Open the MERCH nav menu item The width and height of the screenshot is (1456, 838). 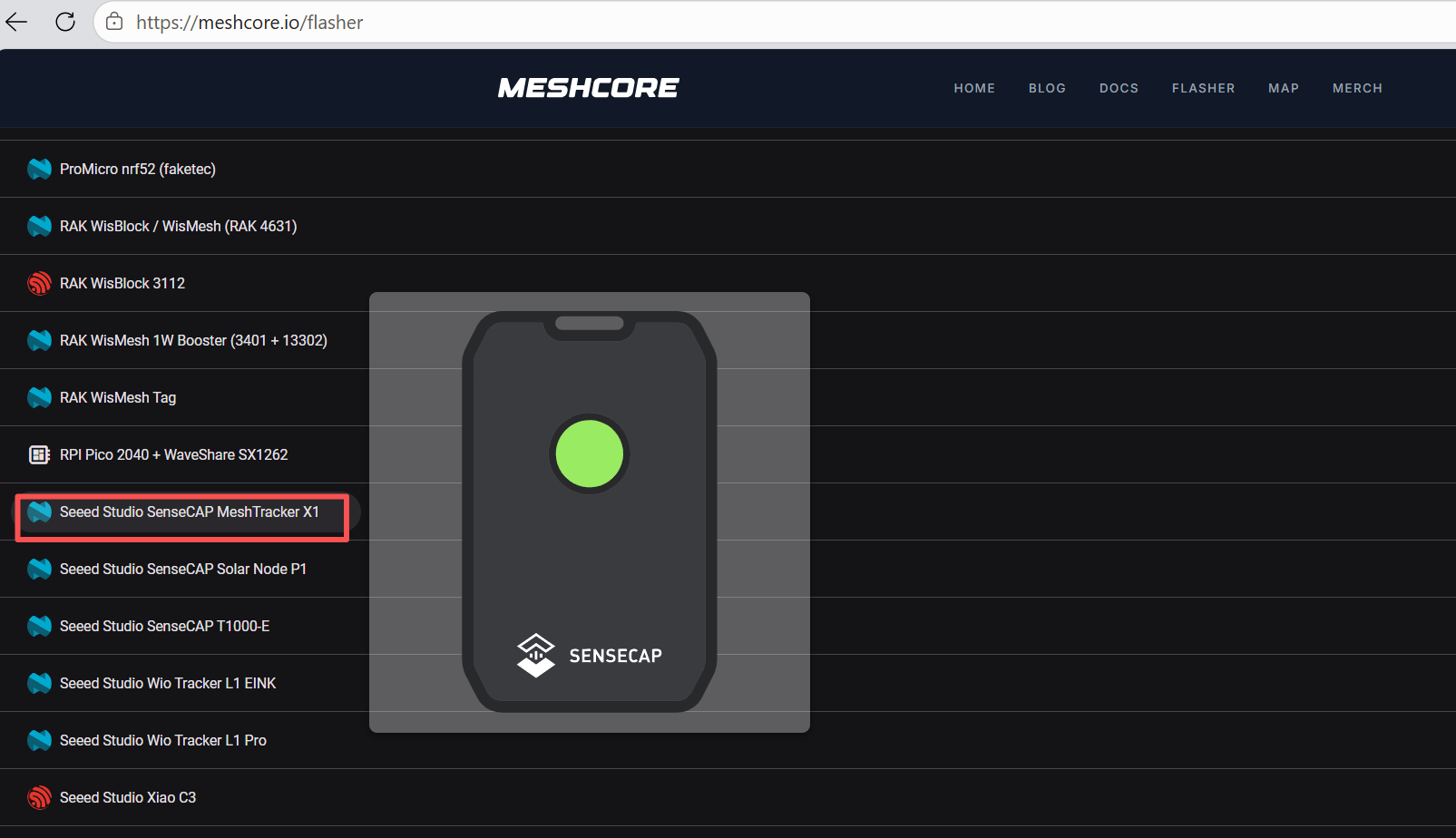point(1357,88)
